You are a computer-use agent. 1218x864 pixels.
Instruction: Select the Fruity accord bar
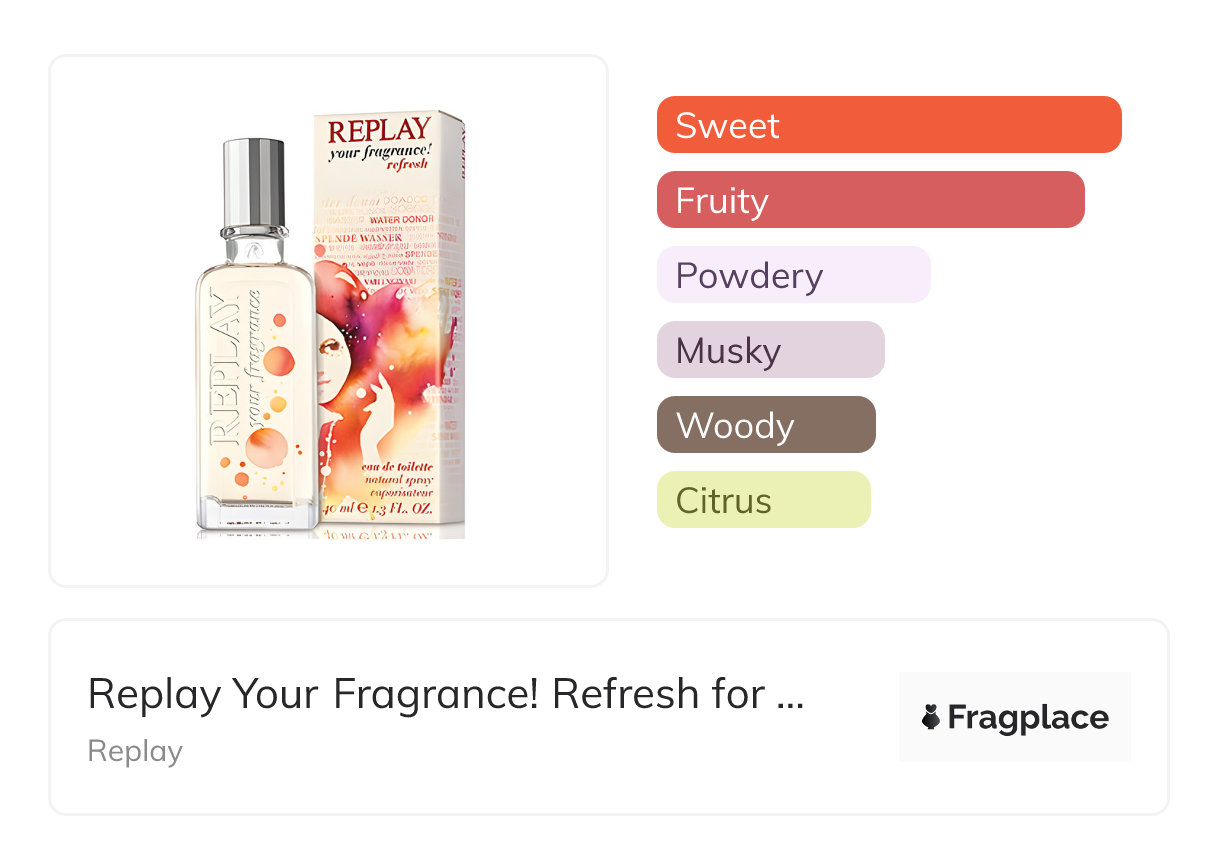[870, 200]
